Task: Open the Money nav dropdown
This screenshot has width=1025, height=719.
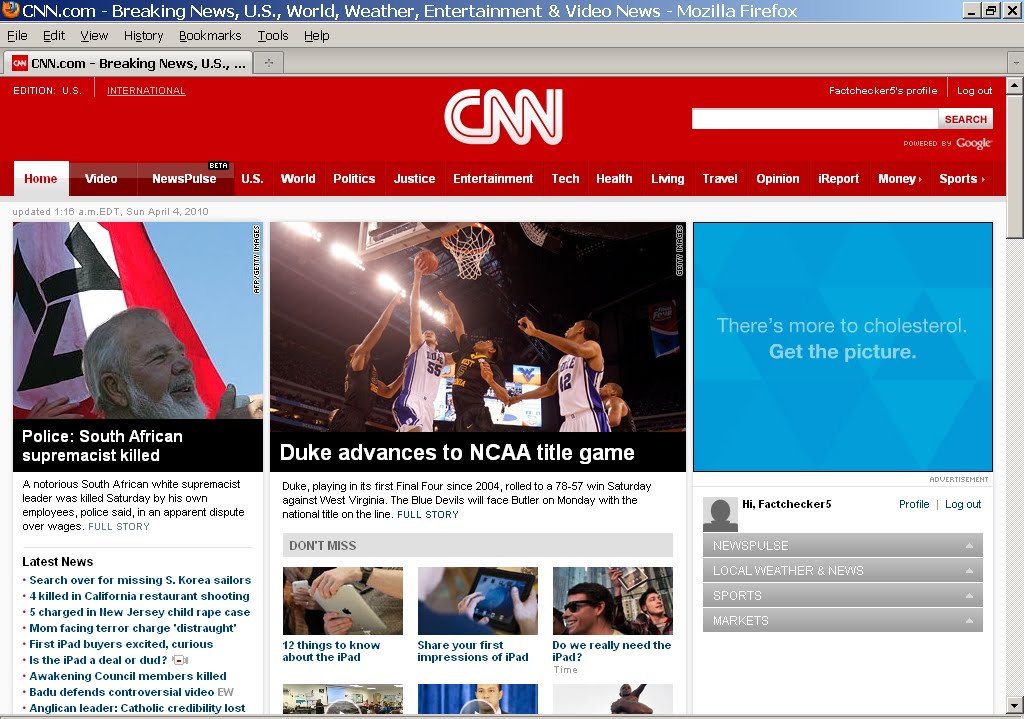Action: pos(899,178)
